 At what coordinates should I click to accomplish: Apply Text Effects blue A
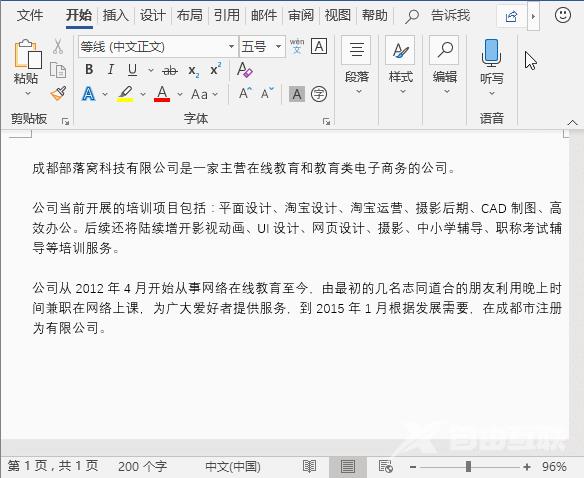[x=88, y=94]
